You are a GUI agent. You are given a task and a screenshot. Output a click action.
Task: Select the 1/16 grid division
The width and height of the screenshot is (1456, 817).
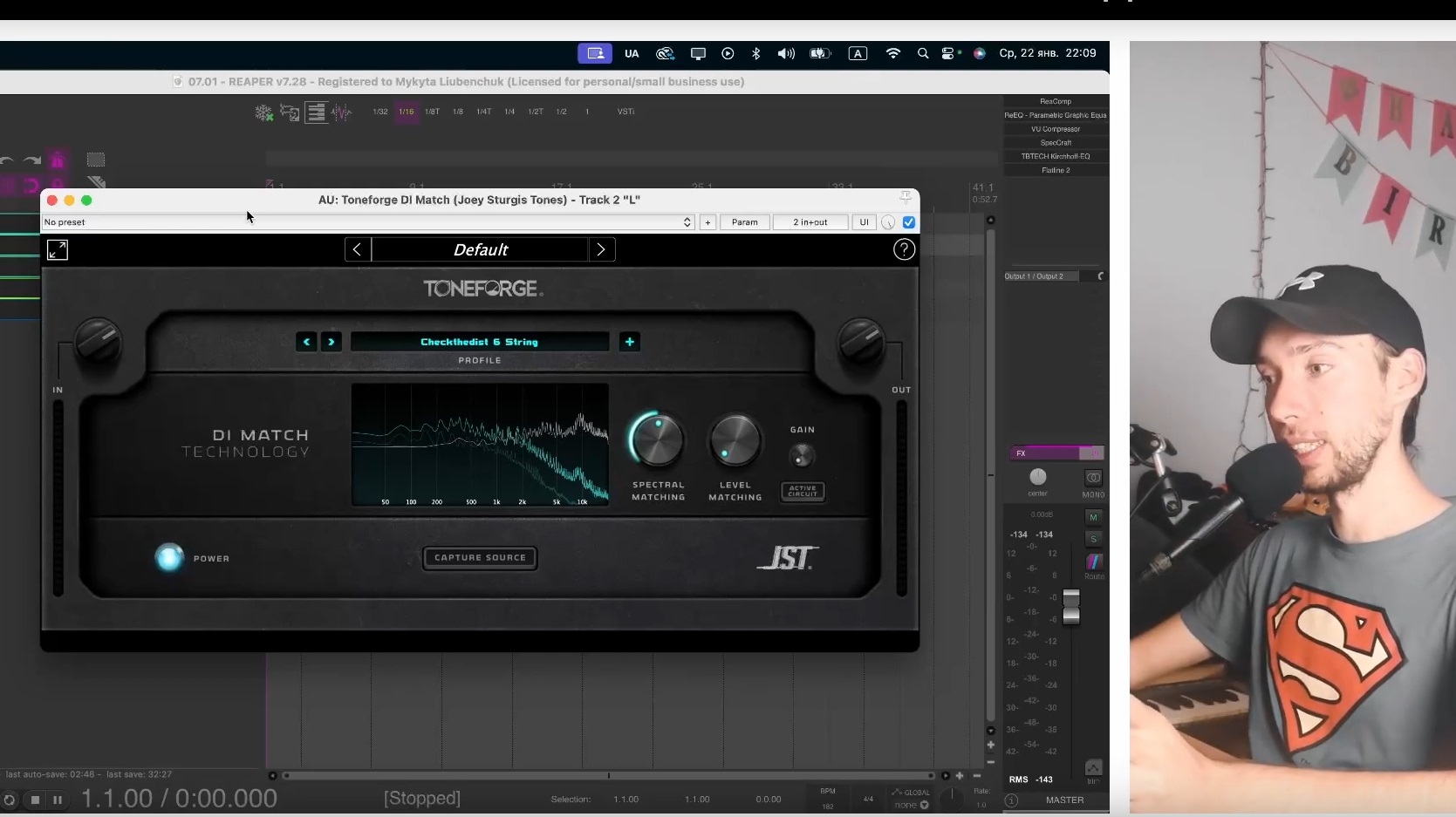tap(407, 112)
